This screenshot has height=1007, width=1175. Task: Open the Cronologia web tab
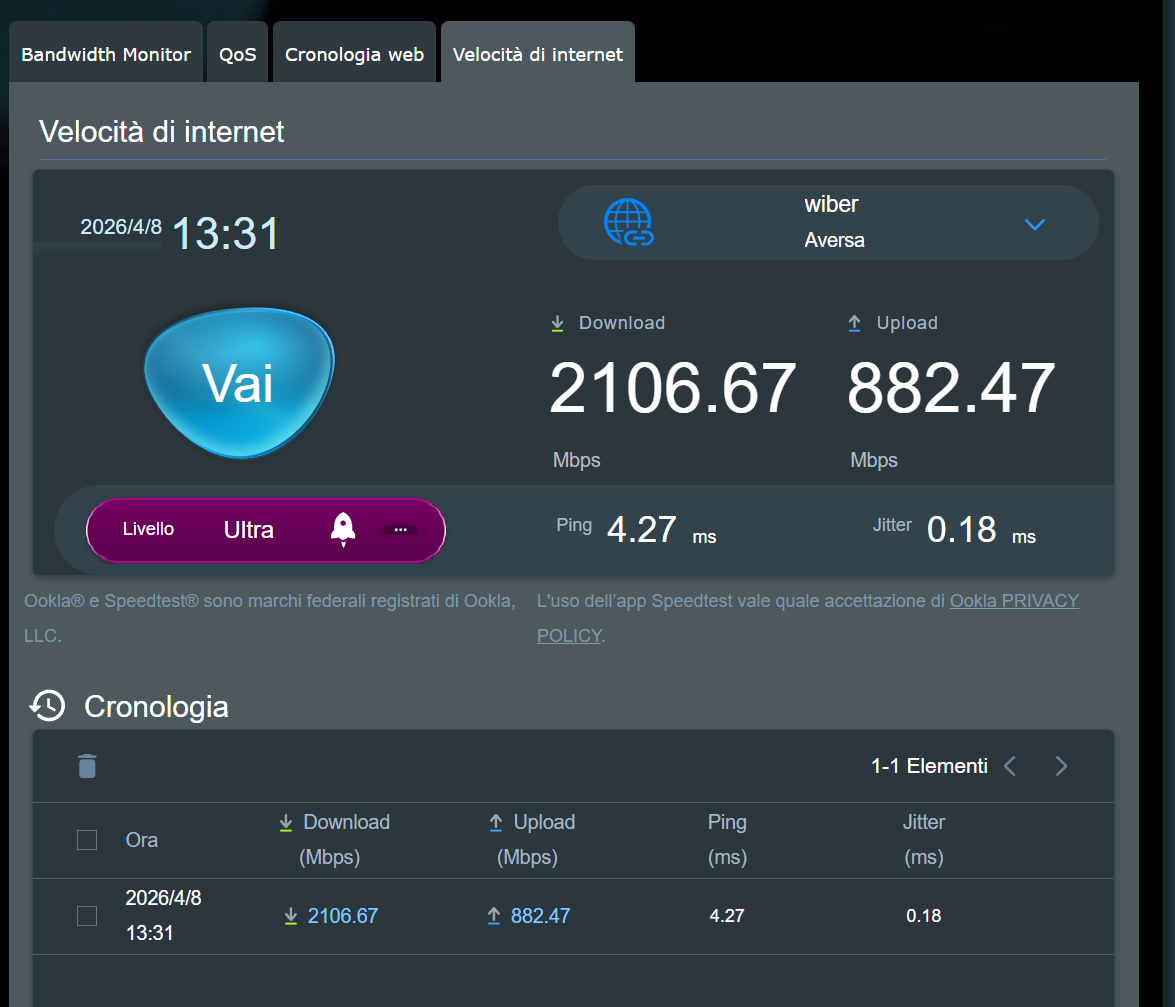point(354,52)
